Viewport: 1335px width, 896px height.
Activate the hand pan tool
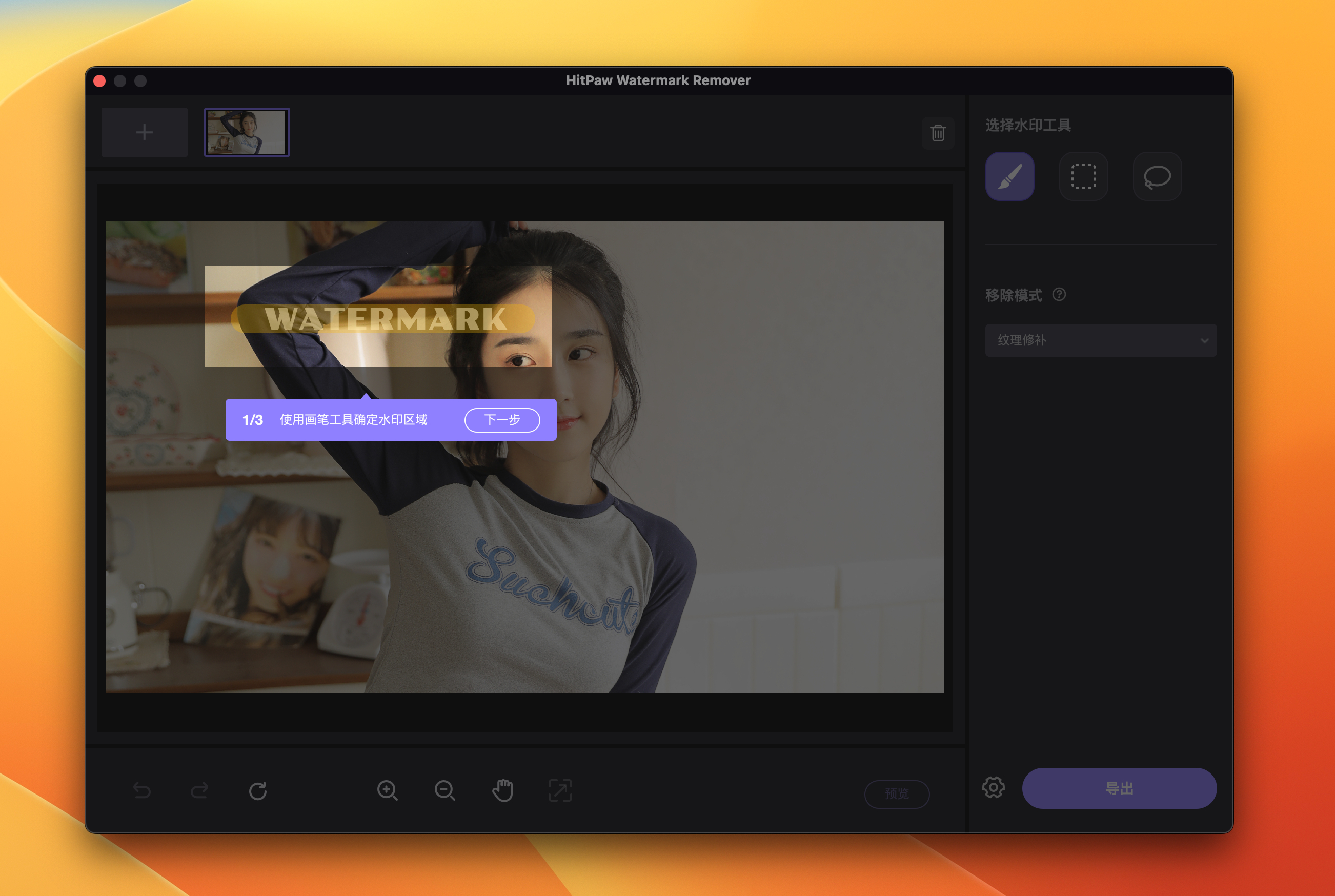[x=502, y=791]
